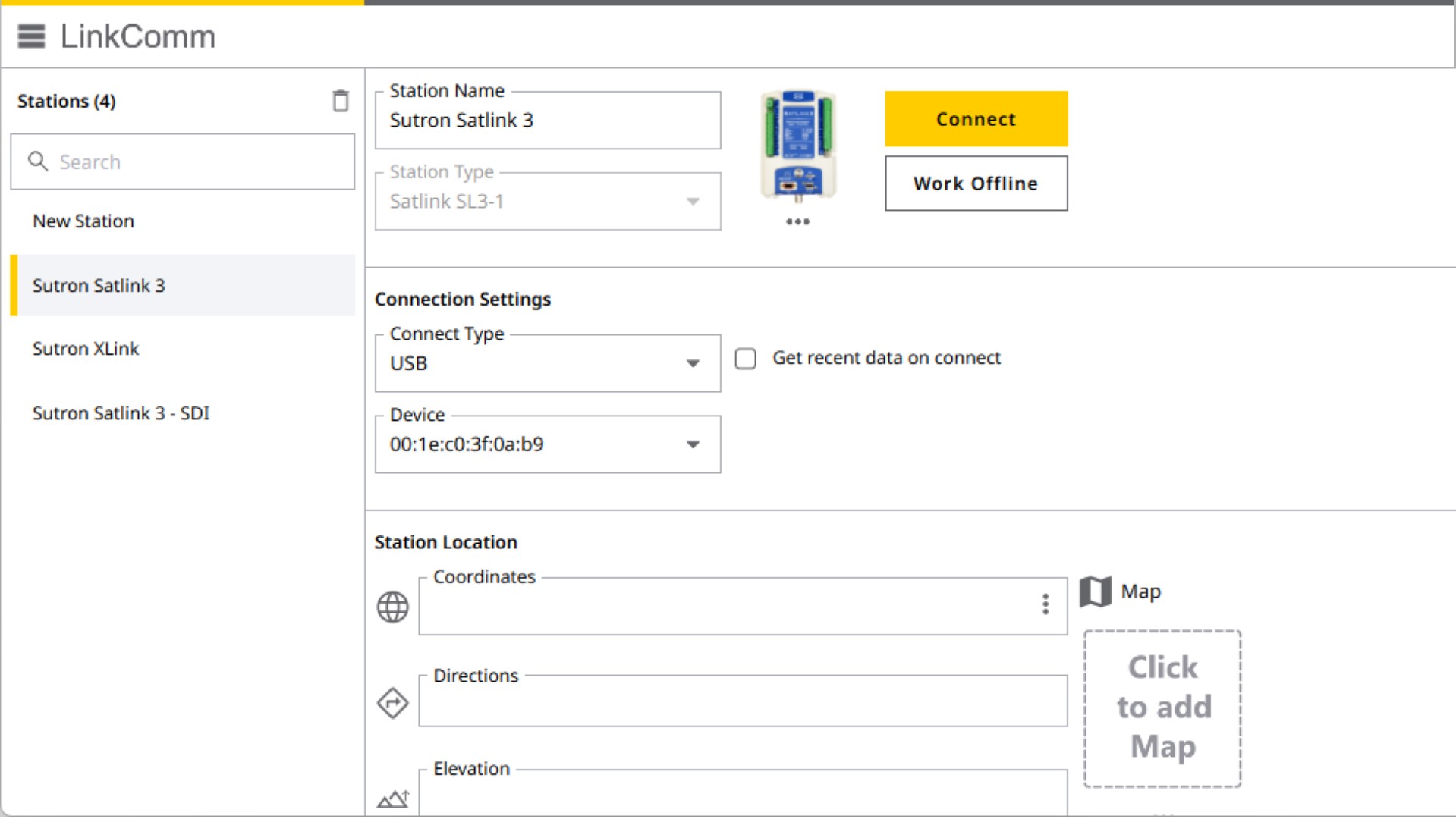Click the Station Location heading
The image size is (1456, 819).
(446, 542)
